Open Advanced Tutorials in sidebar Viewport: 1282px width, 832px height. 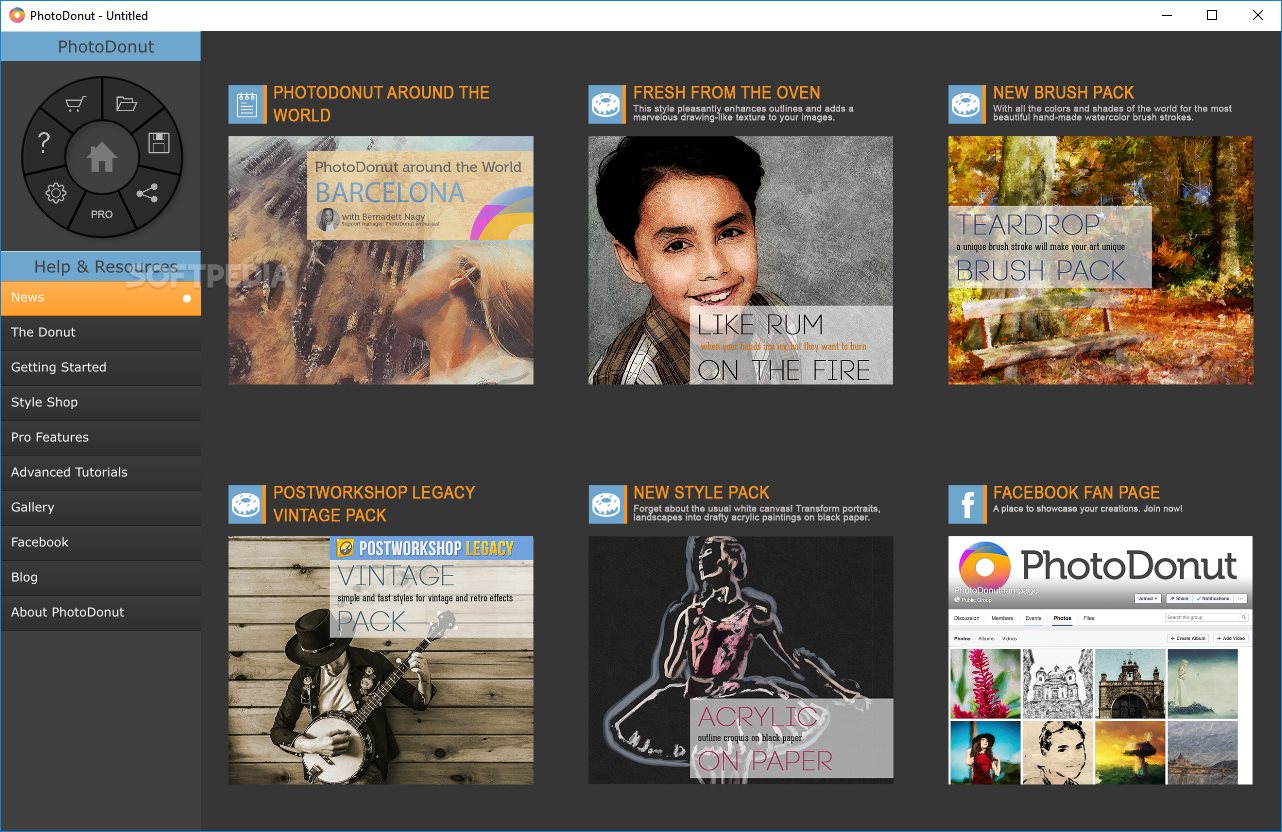(101, 473)
